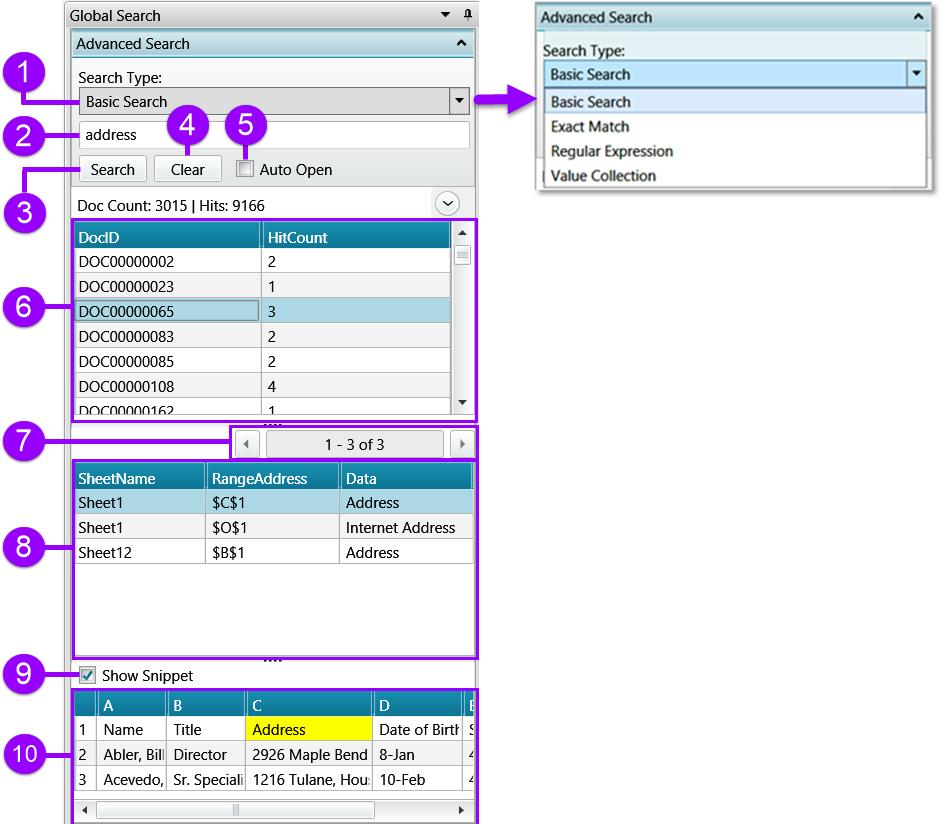Sort results by the HitCount column header
The width and height of the screenshot is (941, 824).
tap(356, 237)
